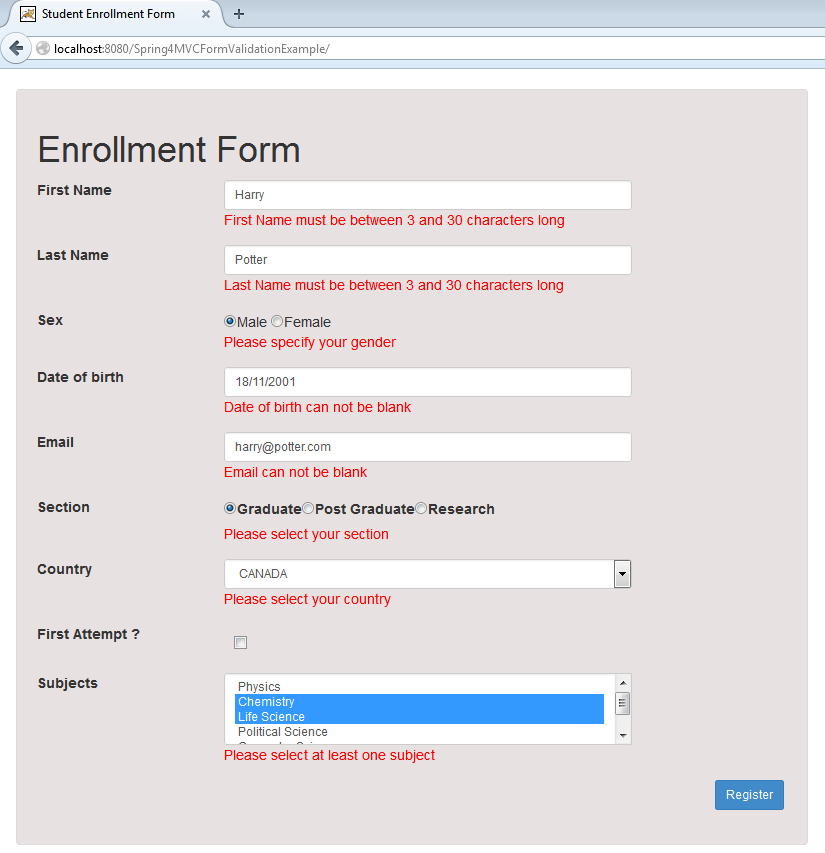Select Physics in the Subjects list
Viewport: 825px width, 853px height.
coord(259,687)
